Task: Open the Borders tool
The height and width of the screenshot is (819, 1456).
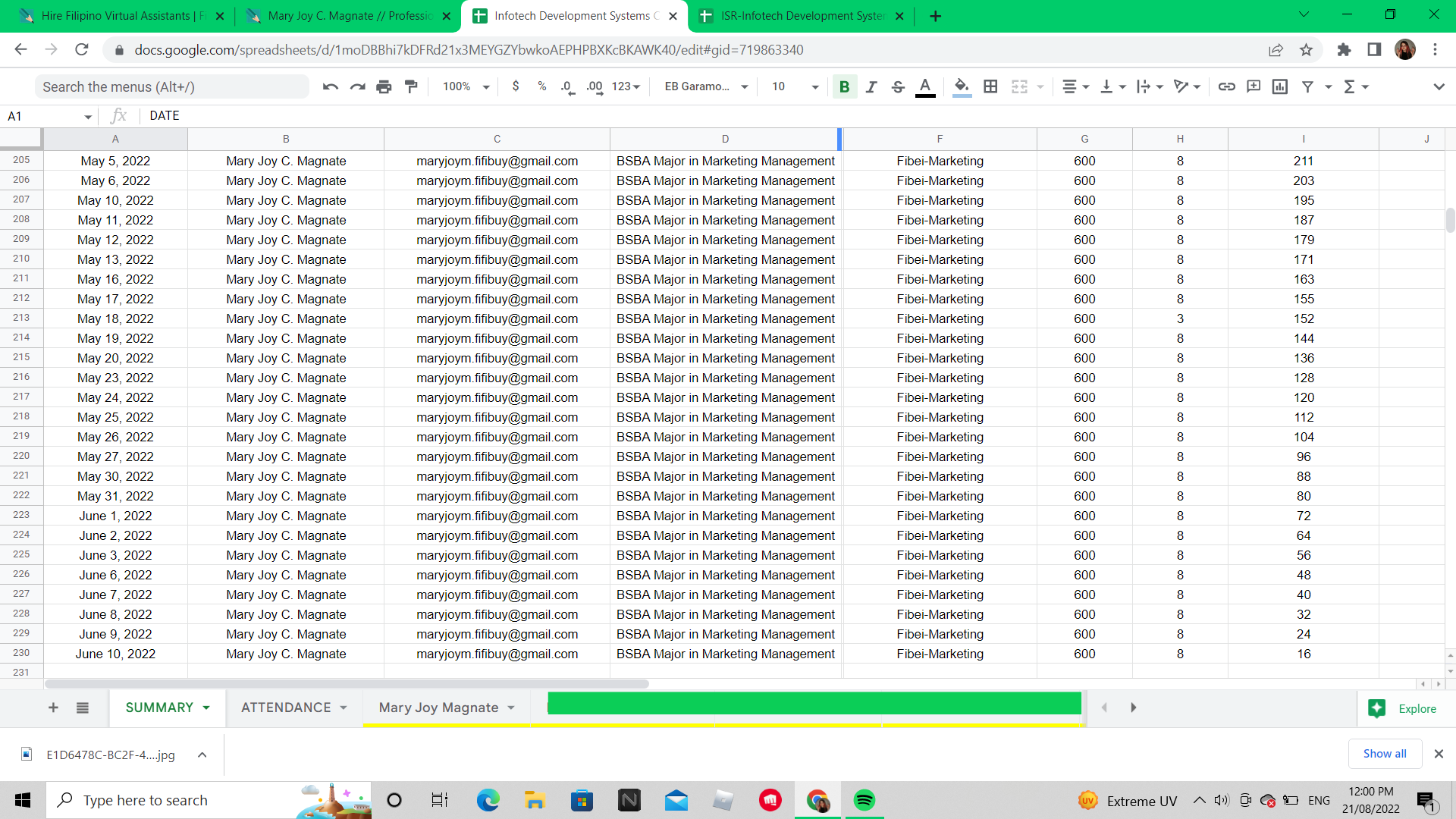Action: (x=990, y=86)
